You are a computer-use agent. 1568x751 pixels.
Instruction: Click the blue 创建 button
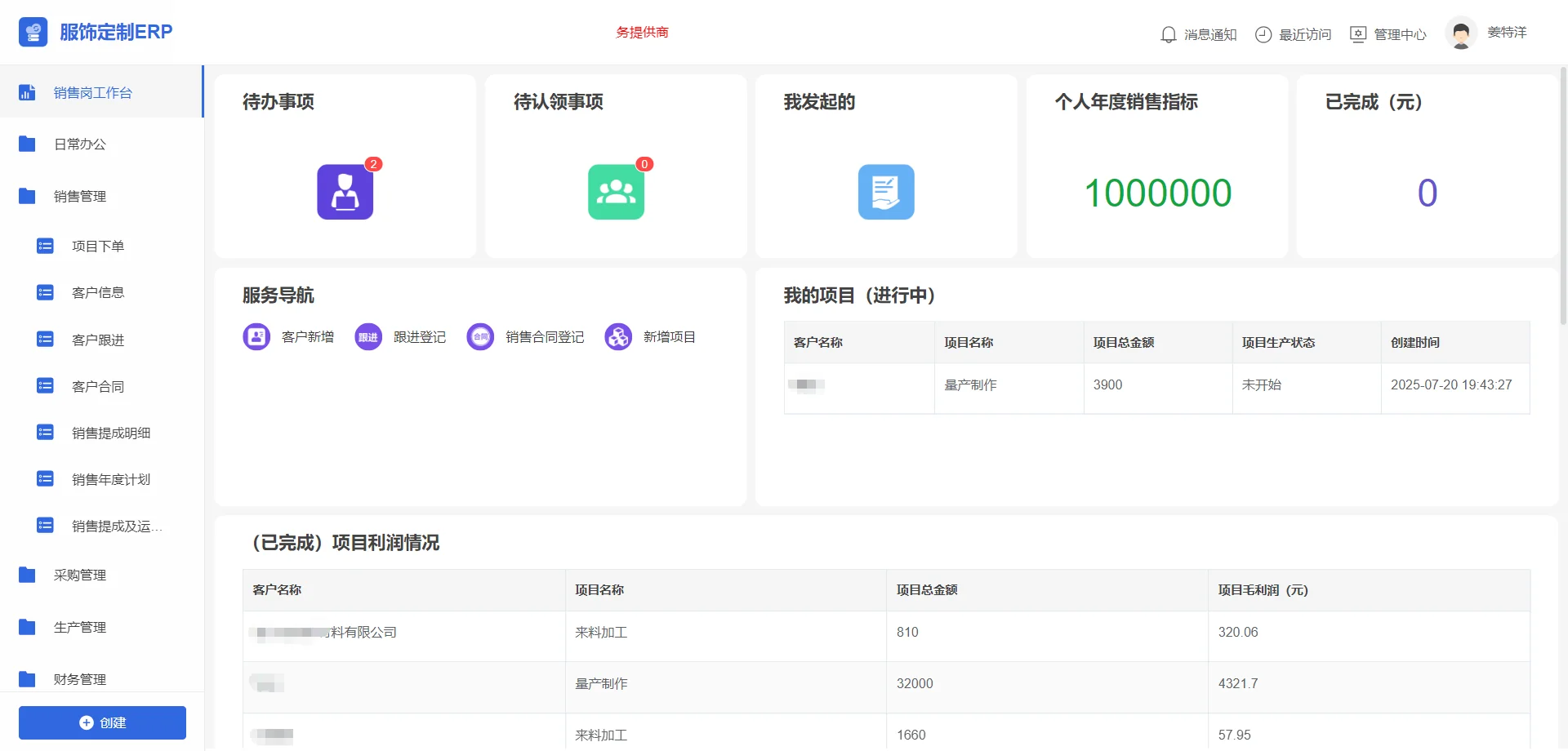coord(102,722)
